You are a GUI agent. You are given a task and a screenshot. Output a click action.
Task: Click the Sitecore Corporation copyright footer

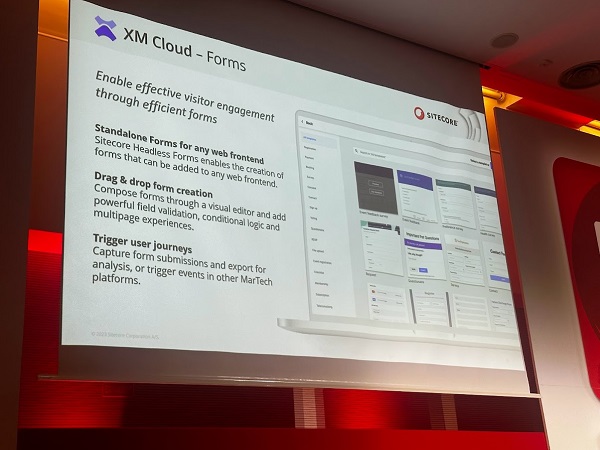point(125,335)
